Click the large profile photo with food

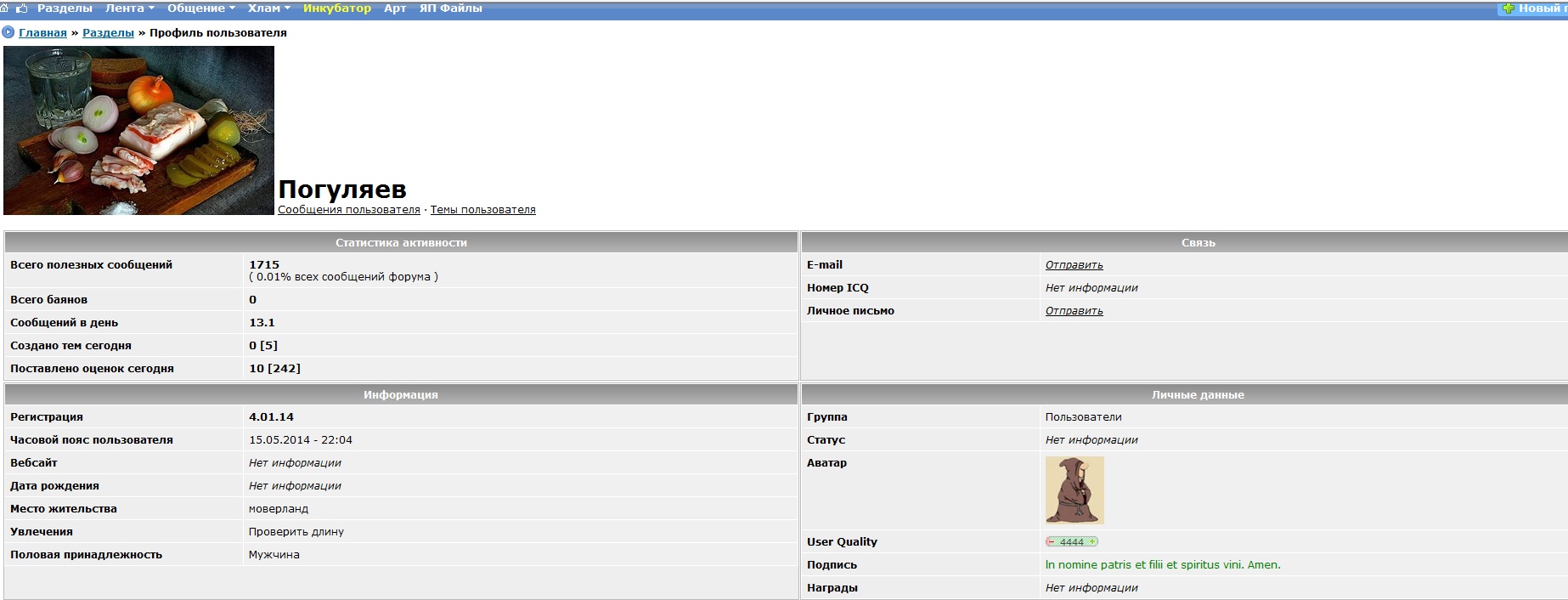[x=138, y=130]
